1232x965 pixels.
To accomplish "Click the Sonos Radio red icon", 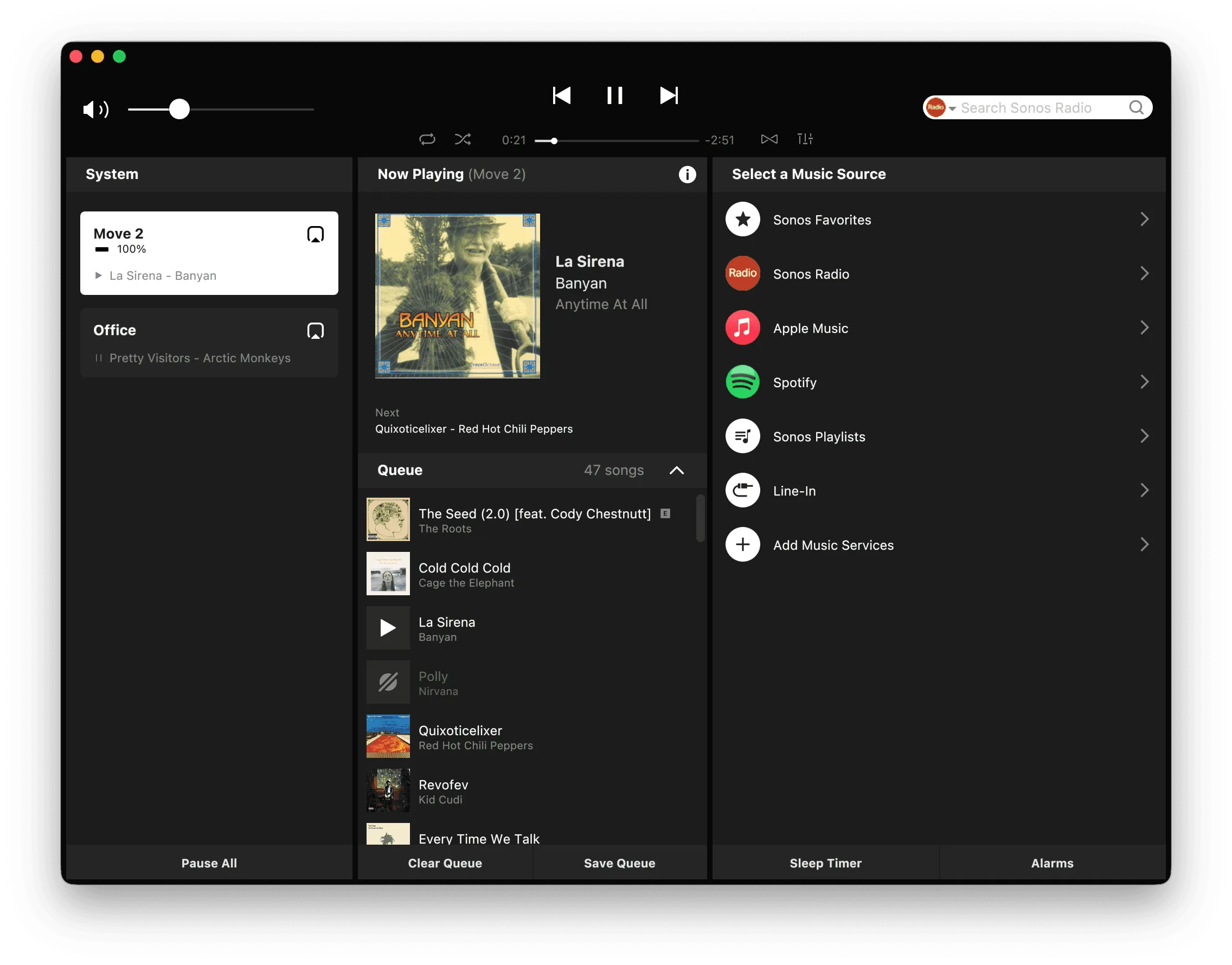I will [742, 273].
